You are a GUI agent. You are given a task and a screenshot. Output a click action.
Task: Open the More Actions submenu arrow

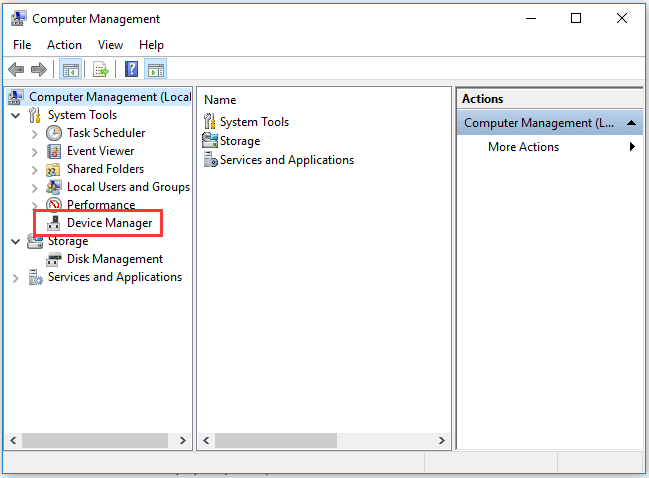[632, 147]
